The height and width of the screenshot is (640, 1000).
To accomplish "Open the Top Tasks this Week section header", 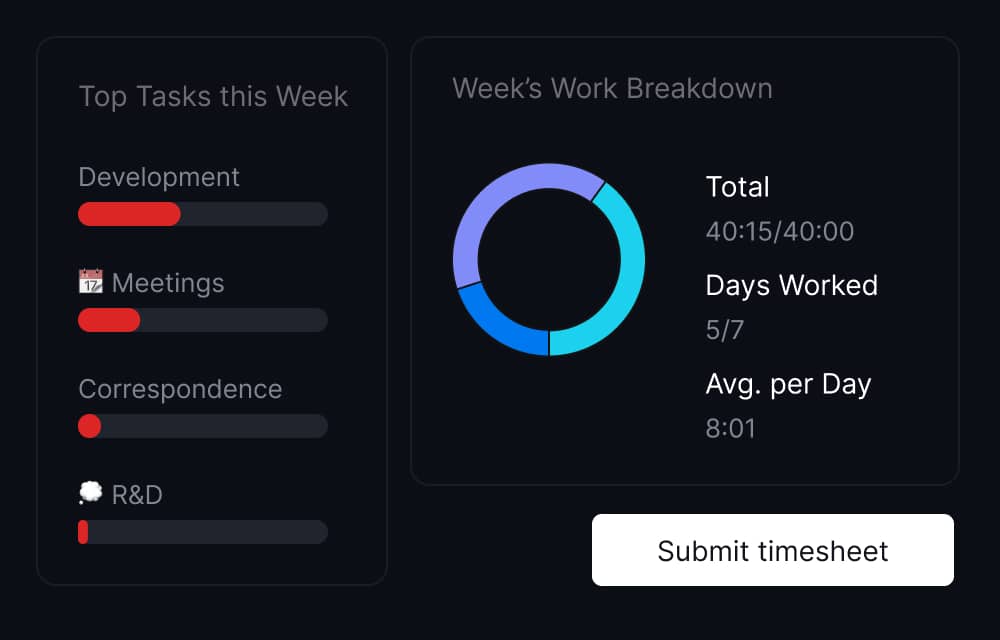I will 213,97.
